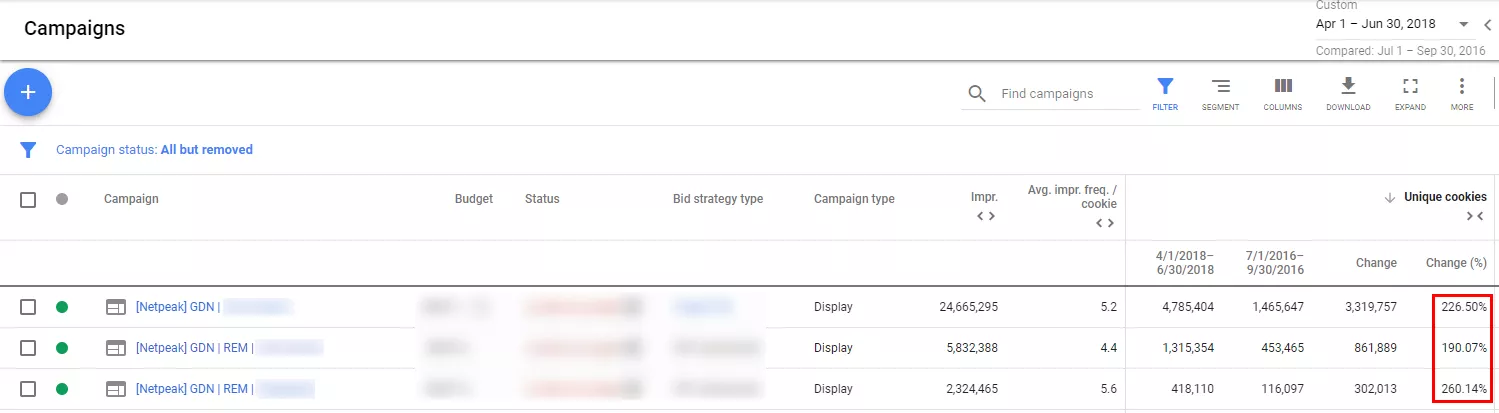Screen dimensions: 1499x413
Task: Click the green status dot of second campaign
Action: click(62, 348)
